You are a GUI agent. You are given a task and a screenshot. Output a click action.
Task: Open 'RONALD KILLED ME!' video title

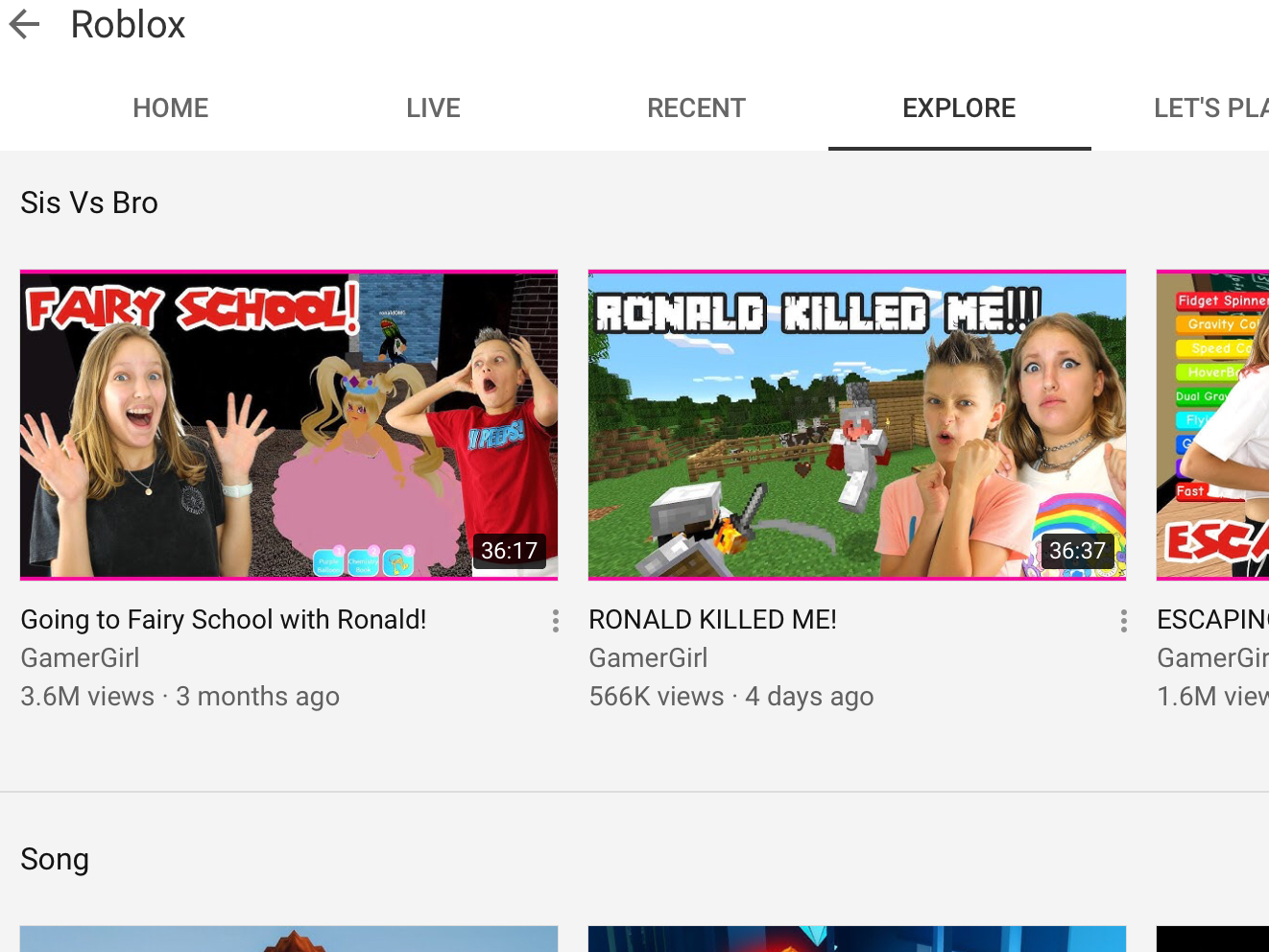click(x=712, y=620)
